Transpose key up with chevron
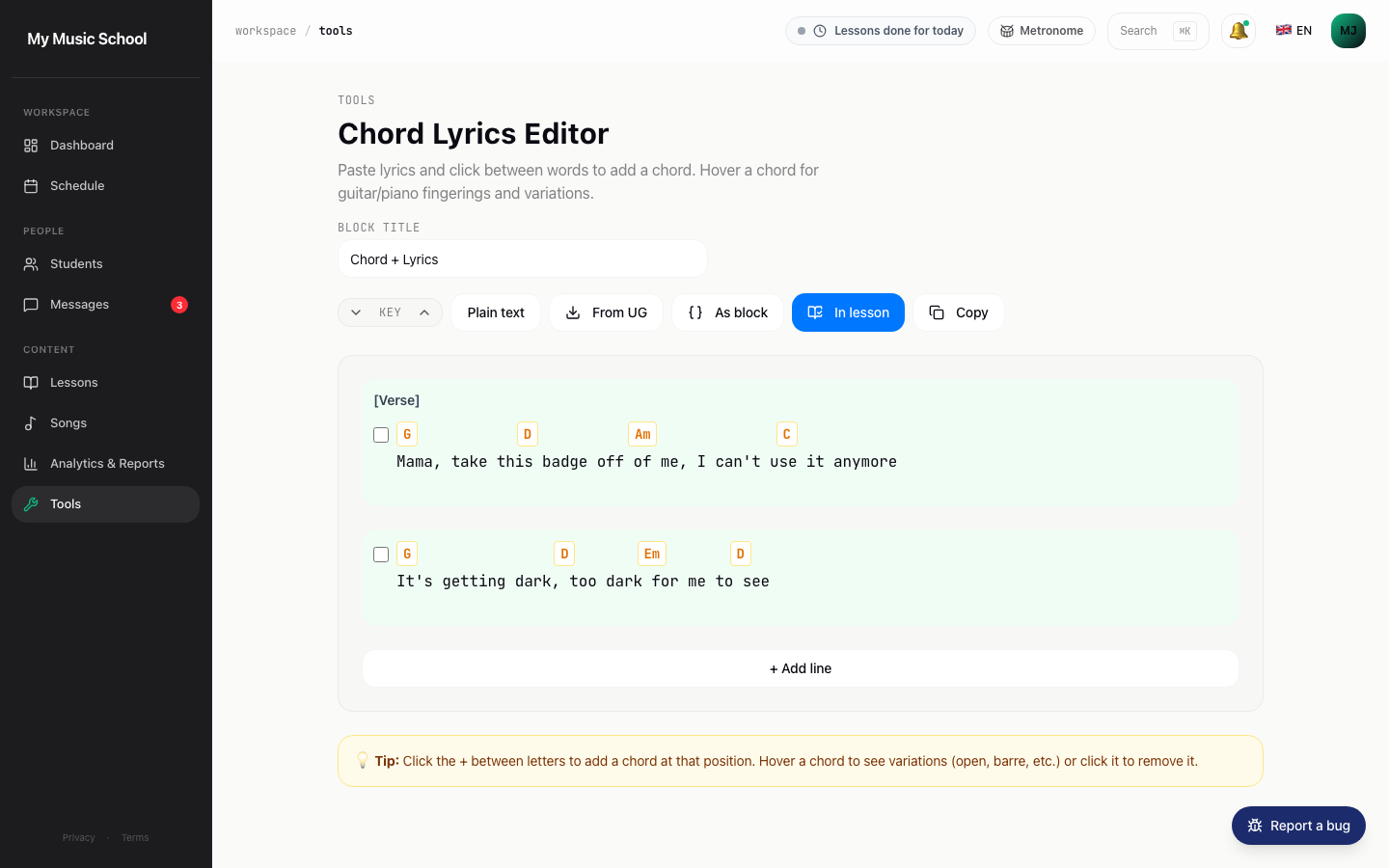Screen dimensions: 1389x868 424,312
